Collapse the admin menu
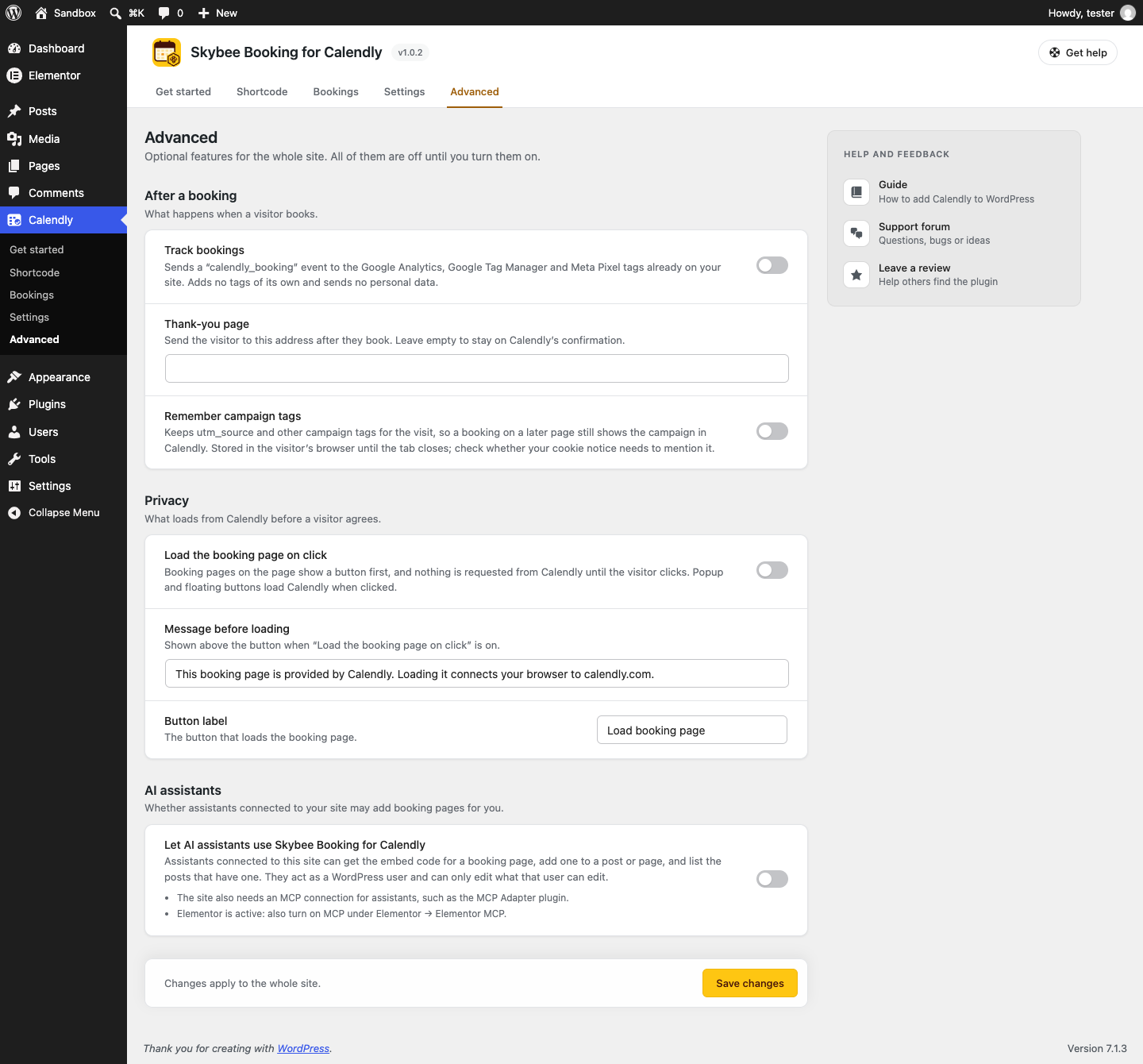Image resolution: width=1143 pixels, height=1064 pixels. click(x=63, y=513)
